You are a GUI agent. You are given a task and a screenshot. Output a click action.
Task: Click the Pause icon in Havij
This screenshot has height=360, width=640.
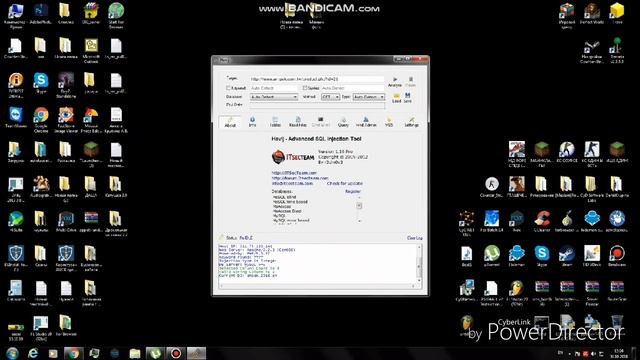coord(411,79)
